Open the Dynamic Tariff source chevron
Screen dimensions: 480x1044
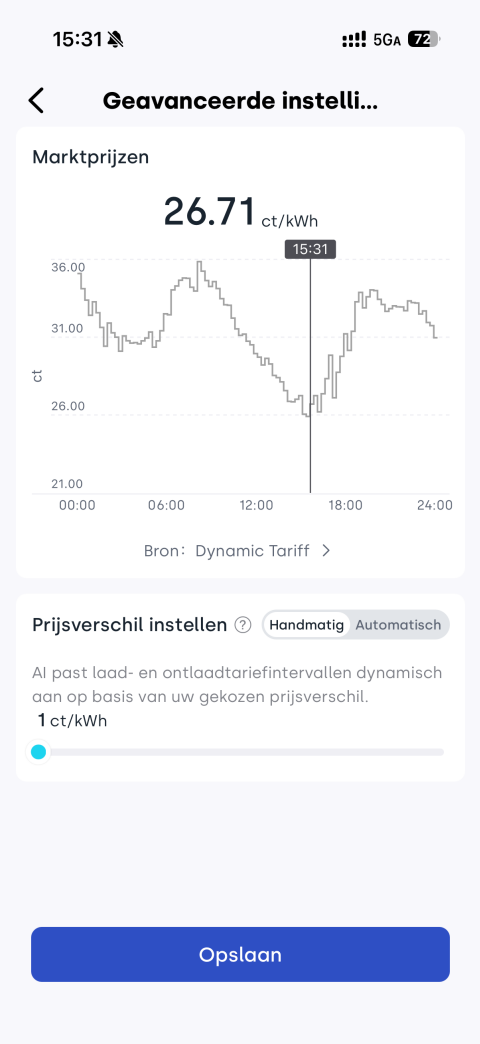click(x=326, y=551)
